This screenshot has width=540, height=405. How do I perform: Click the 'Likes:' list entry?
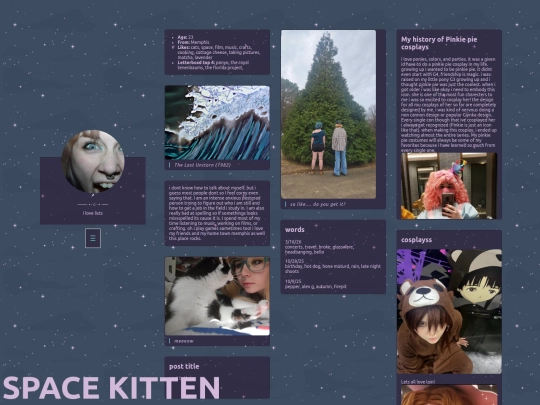click(219, 52)
